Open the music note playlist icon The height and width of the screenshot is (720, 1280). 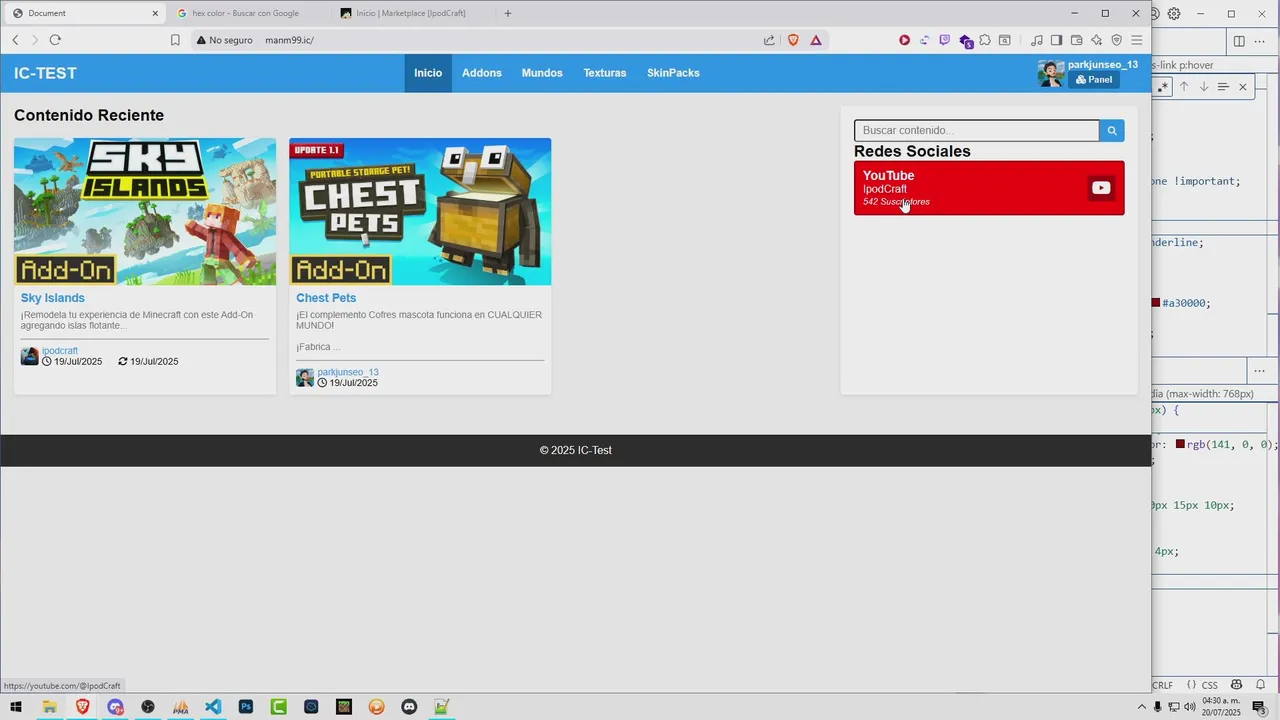(1036, 40)
